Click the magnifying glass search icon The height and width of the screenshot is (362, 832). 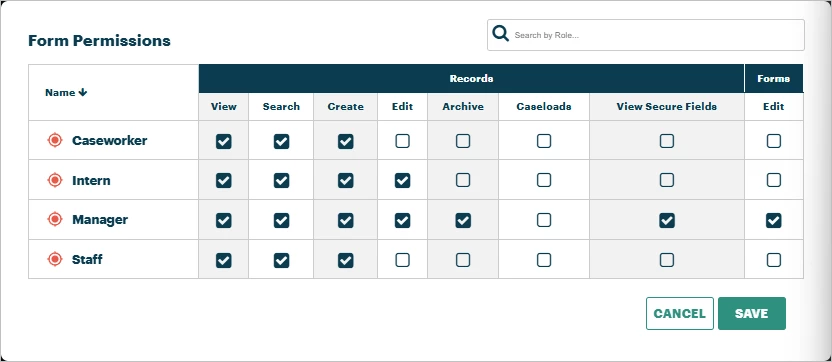click(x=500, y=33)
